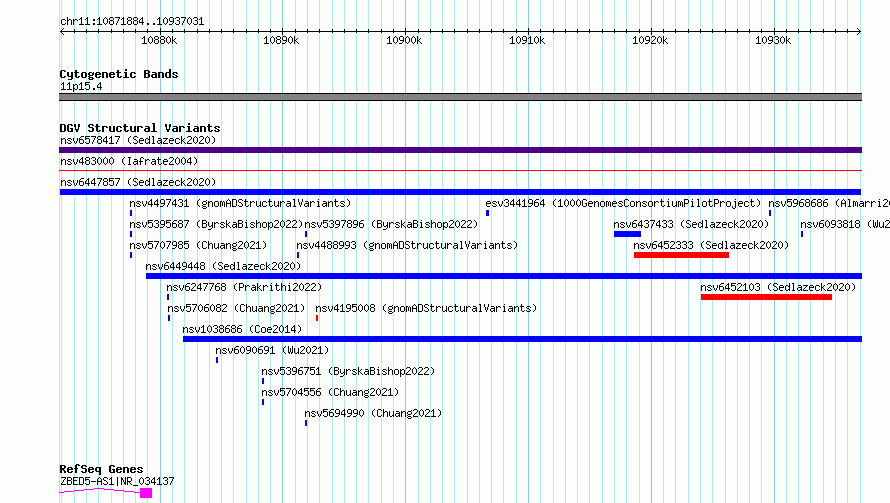Click the nsv6447857 blue variant bar
Viewport: 890px width, 503px height.
tap(460, 192)
